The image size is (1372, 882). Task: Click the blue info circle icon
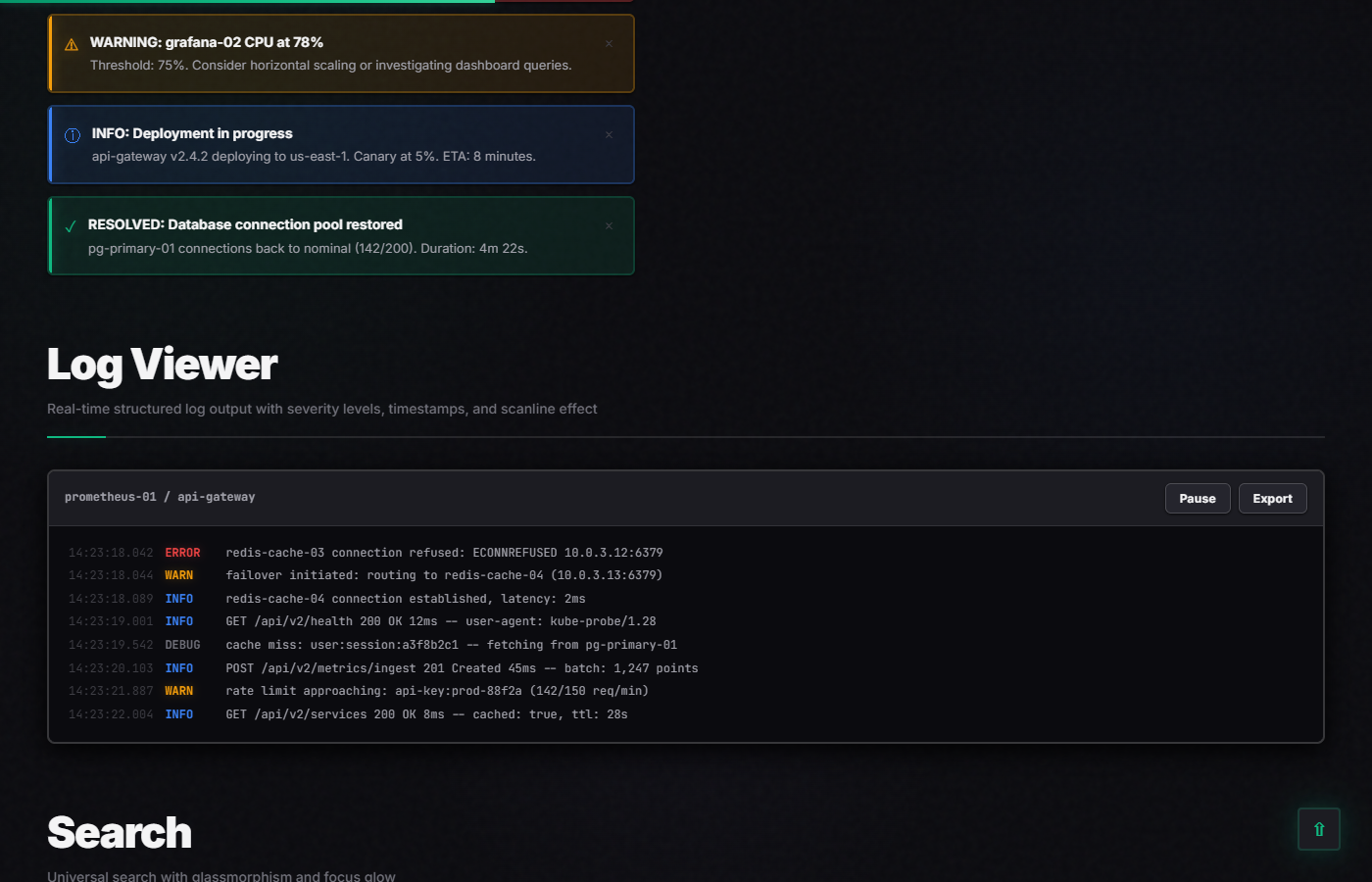coord(73,135)
